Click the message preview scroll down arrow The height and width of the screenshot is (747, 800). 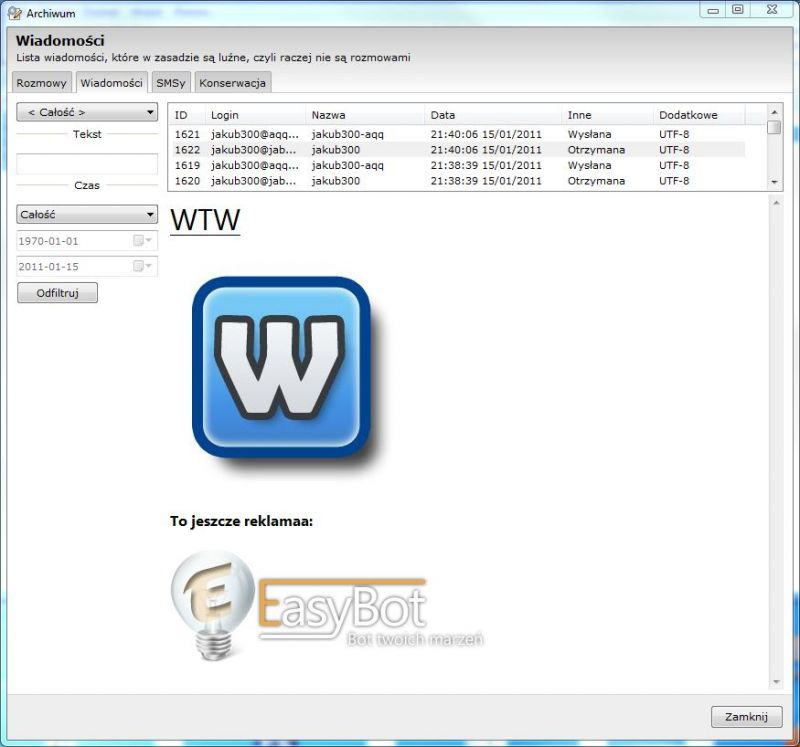point(776,682)
